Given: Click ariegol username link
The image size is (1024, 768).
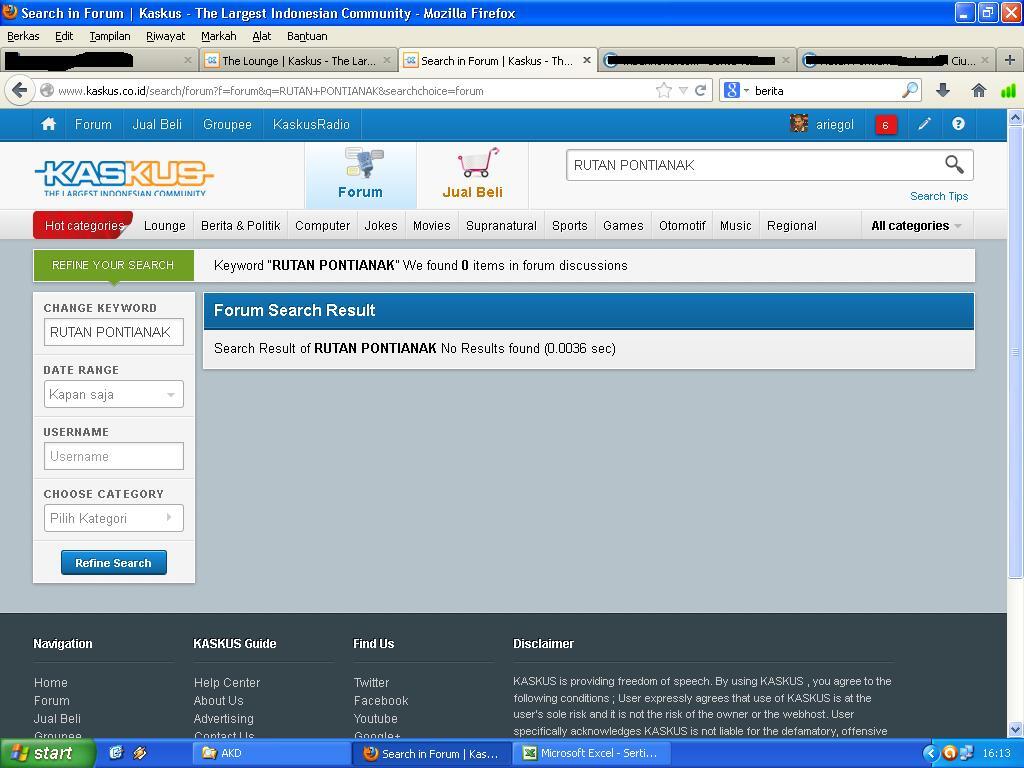Looking at the screenshot, I should pos(835,124).
